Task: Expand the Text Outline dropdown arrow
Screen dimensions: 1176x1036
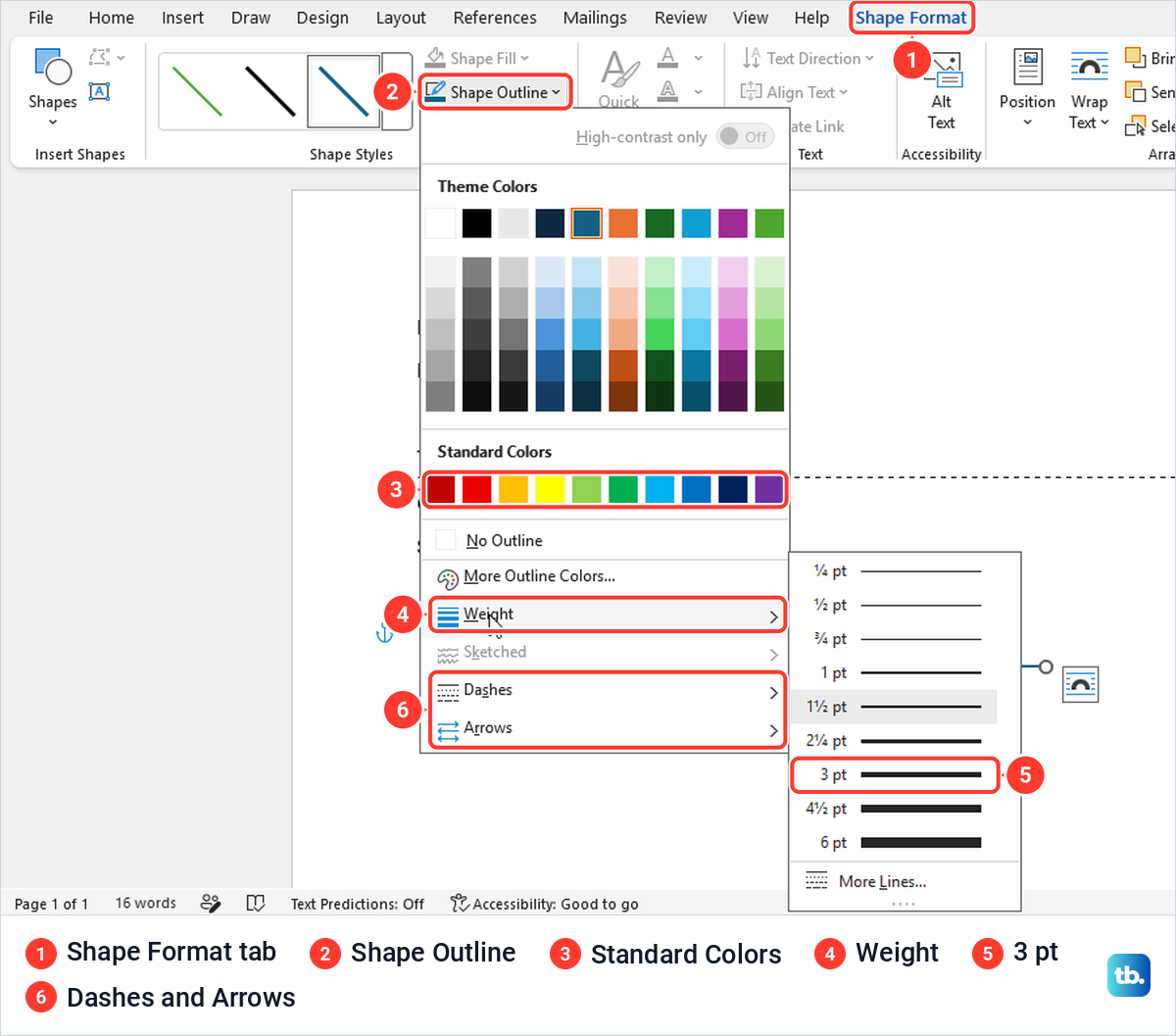Action: tap(698, 92)
